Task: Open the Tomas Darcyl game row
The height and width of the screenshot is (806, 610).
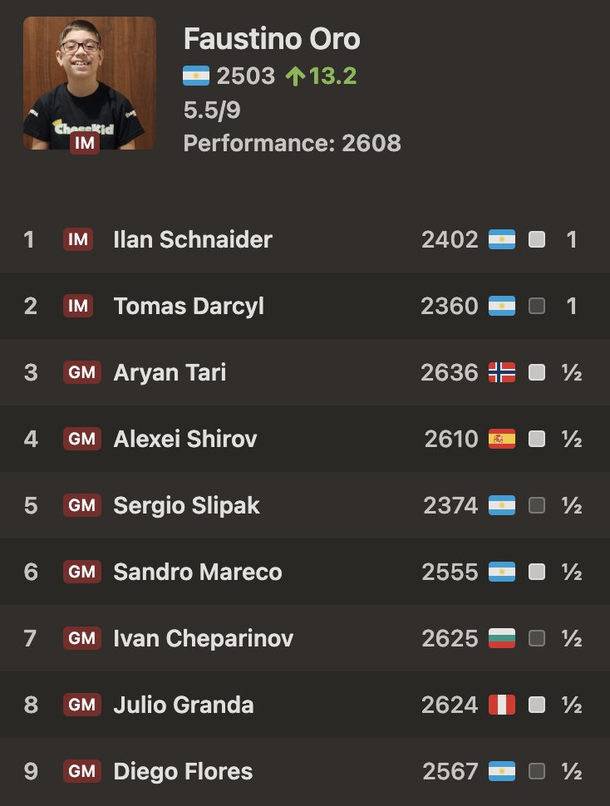Action: tap(305, 306)
